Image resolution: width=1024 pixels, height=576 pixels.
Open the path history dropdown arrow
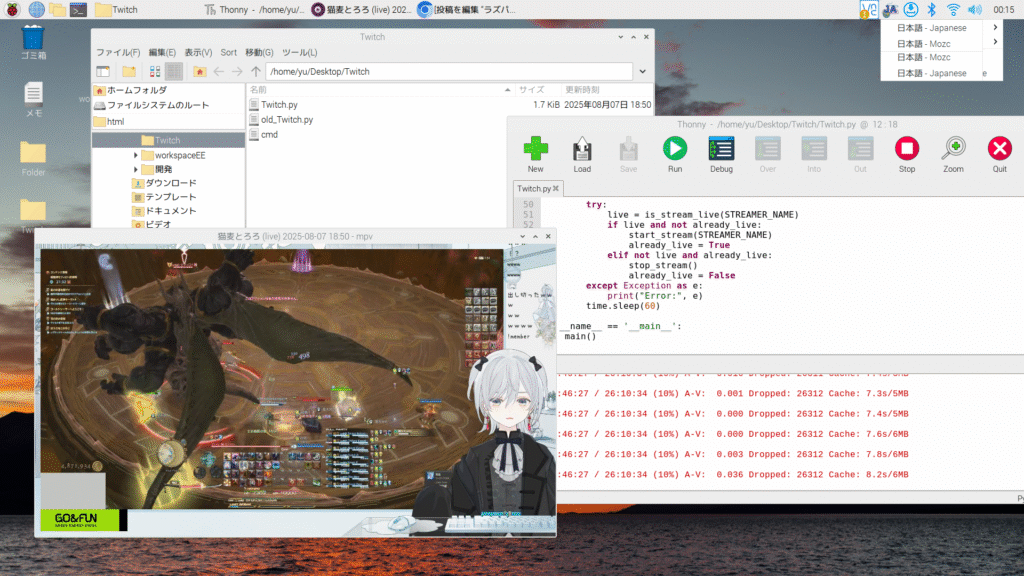[x=643, y=71]
